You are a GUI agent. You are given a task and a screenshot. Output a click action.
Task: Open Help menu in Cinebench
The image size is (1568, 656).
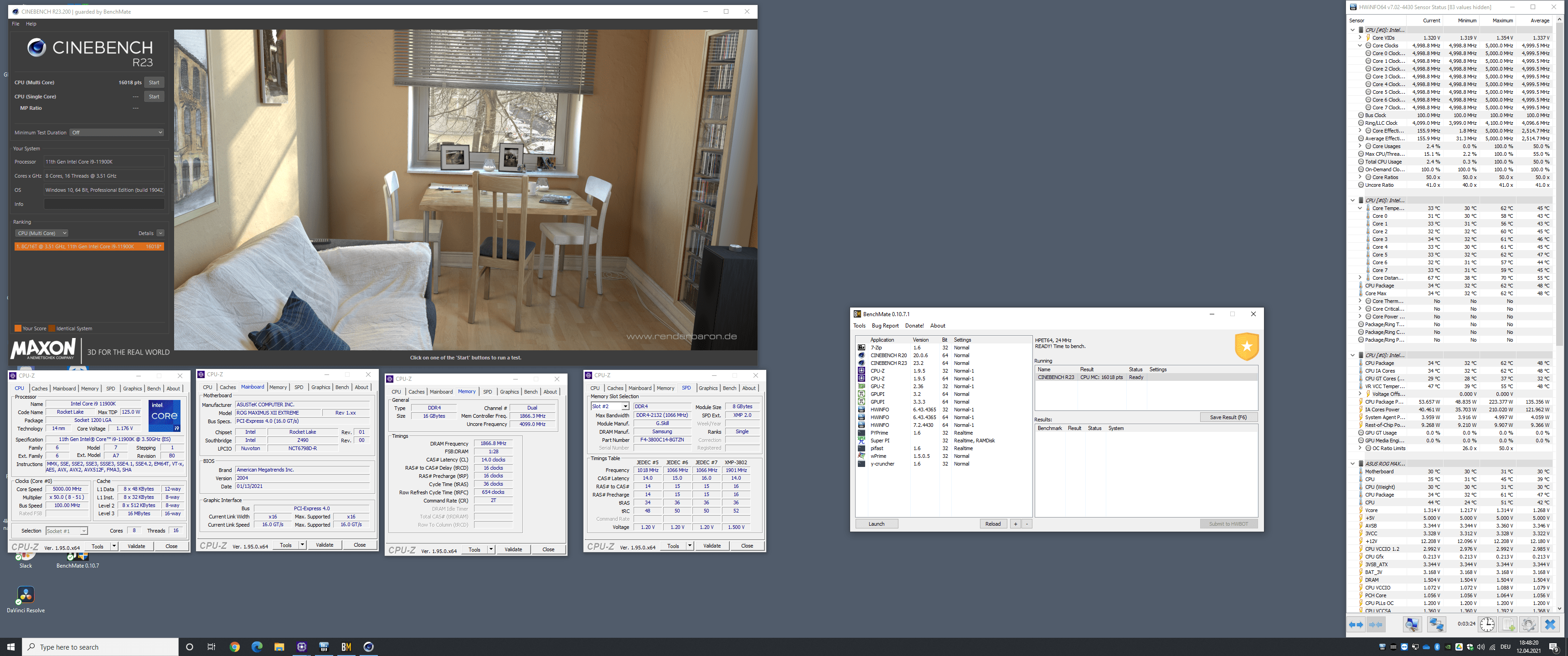pos(31,24)
